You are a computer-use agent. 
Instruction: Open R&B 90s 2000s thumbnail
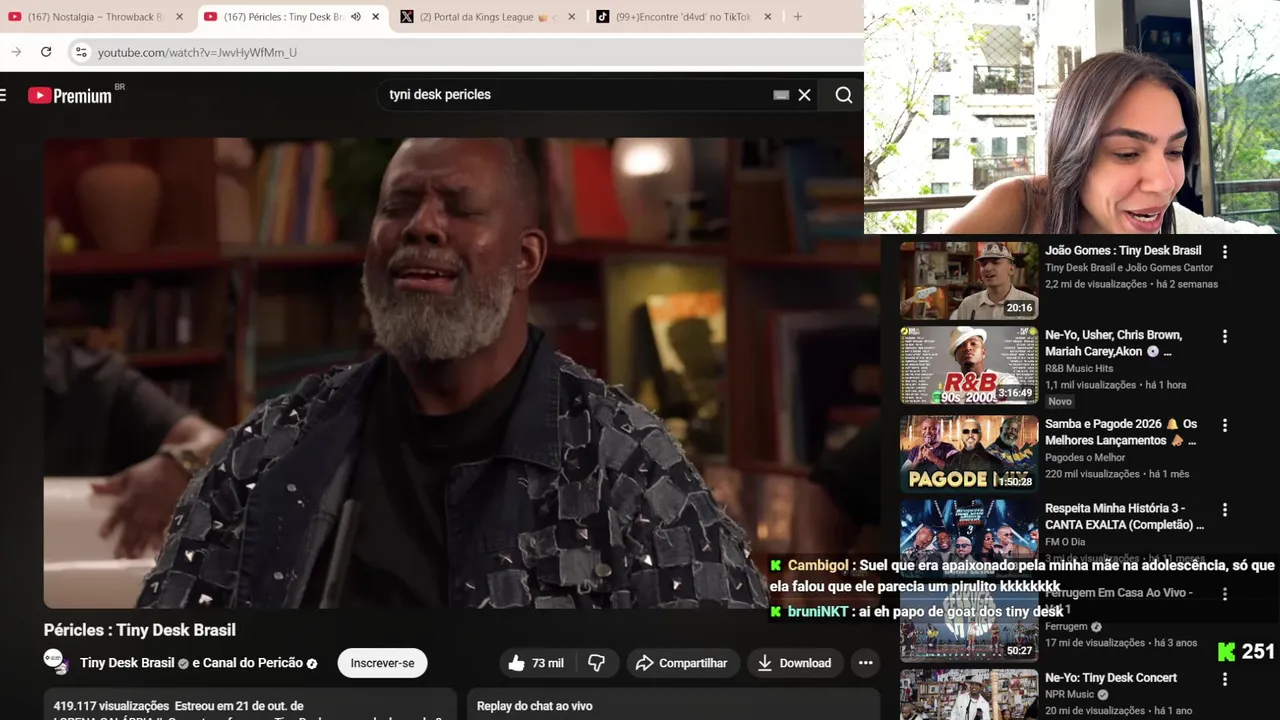click(969, 365)
